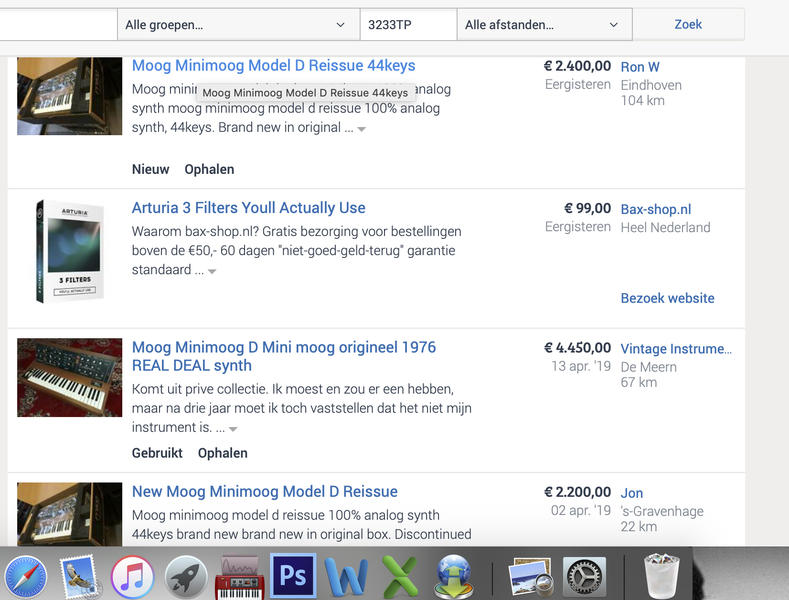This screenshot has width=789, height=600.
Task: Launch iTunes from the dock
Action: click(132, 577)
